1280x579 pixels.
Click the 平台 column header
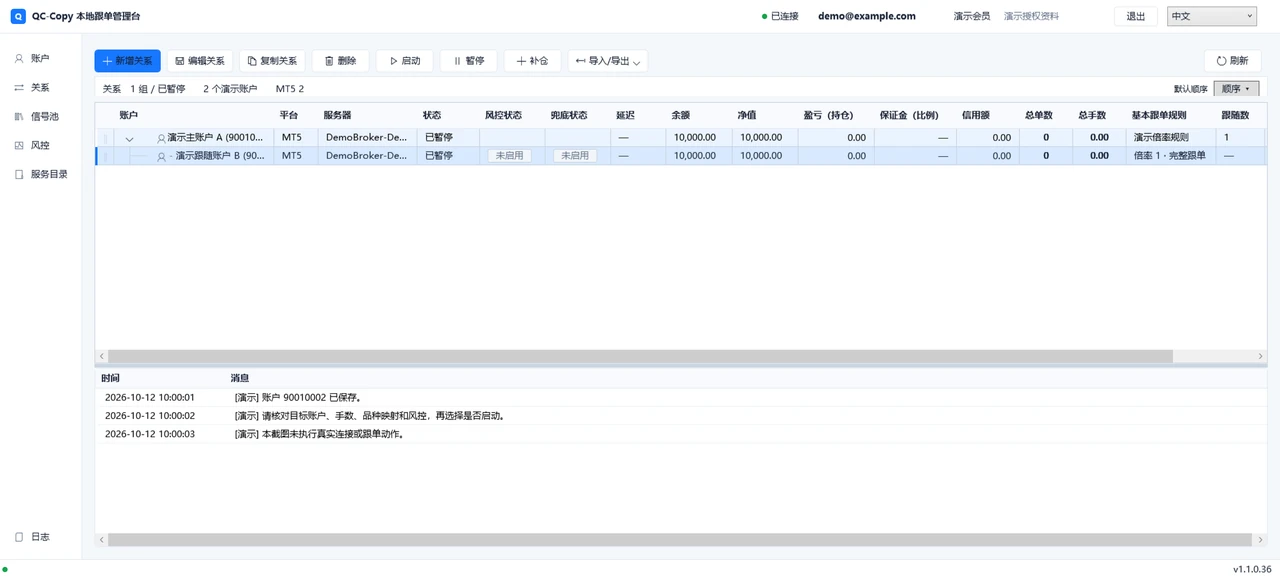click(289, 115)
